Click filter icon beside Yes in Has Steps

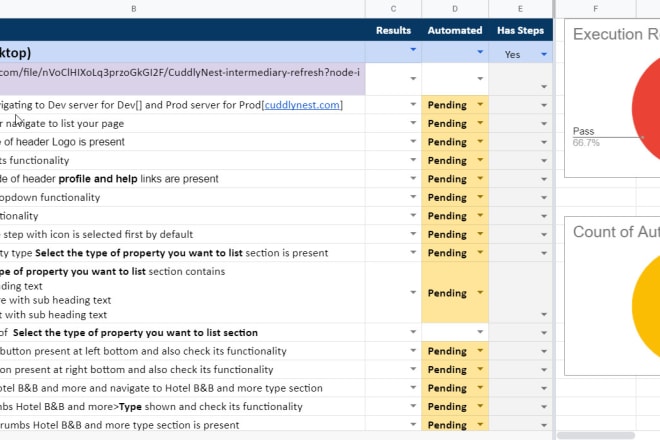[544, 54]
